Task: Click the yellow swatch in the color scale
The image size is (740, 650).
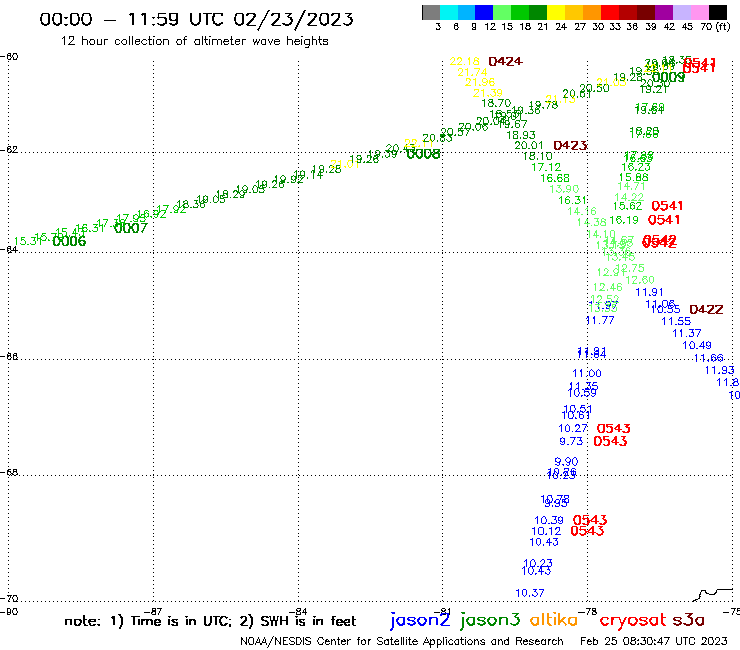Action: pyautogui.click(x=556, y=12)
